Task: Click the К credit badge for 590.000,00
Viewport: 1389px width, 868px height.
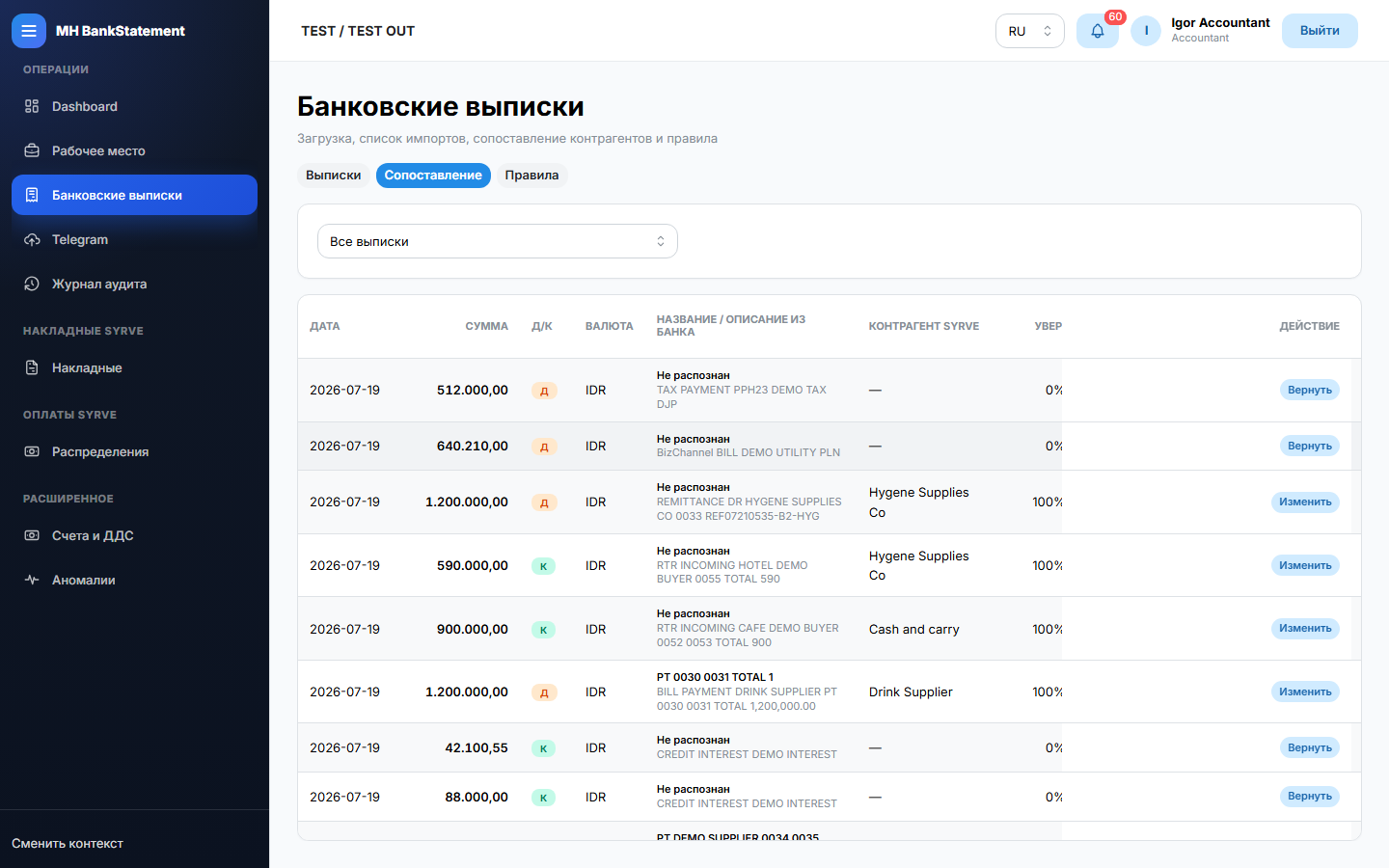Action: (x=544, y=566)
